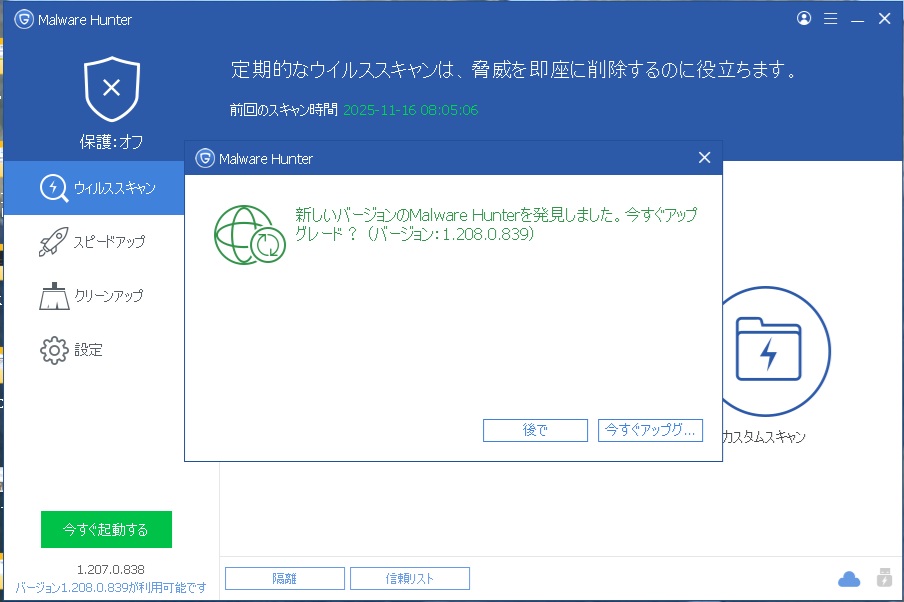Click the カスタムスキャン label
Screen dimensions: 904x602
(x=764, y=437)
